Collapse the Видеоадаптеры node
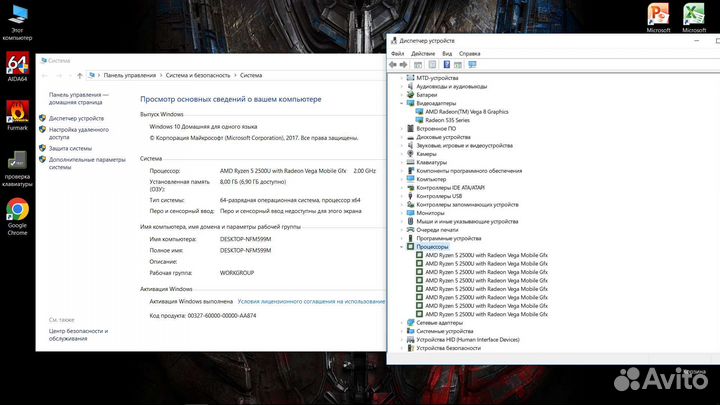Screen dimensions: 720x405 [x=402, y=103]
